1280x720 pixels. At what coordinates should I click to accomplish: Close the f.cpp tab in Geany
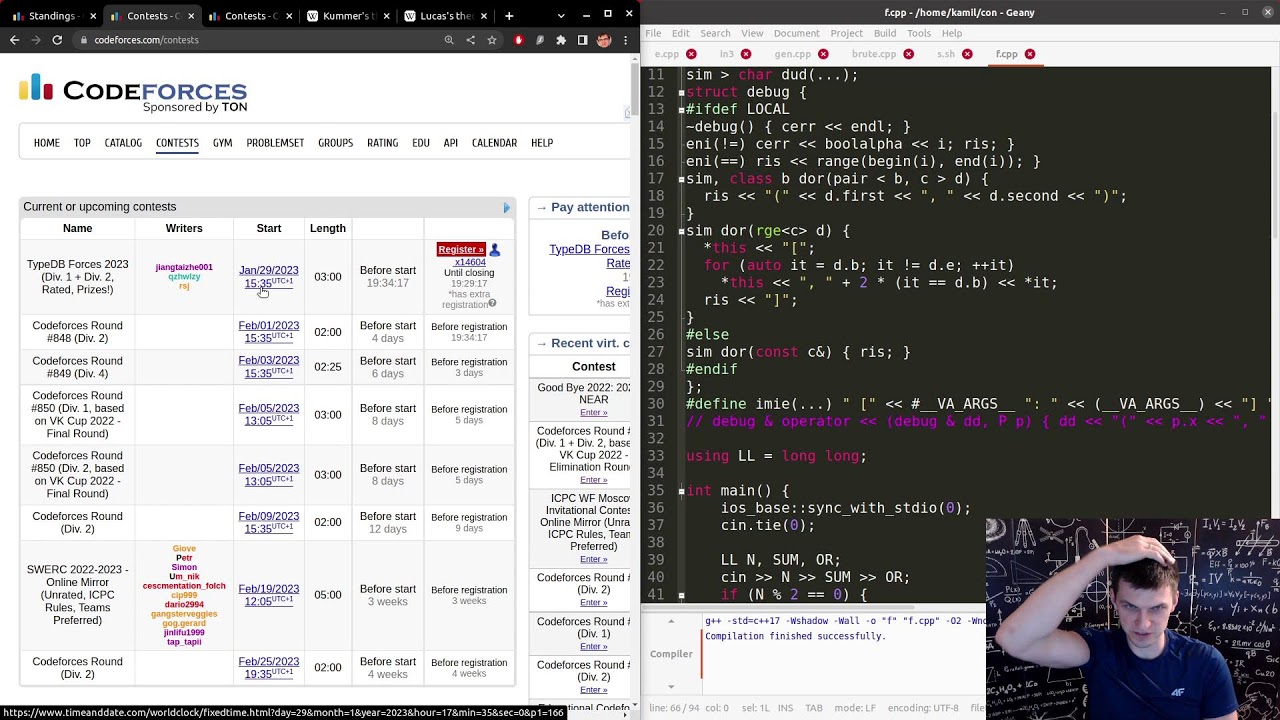(1030, 54)
